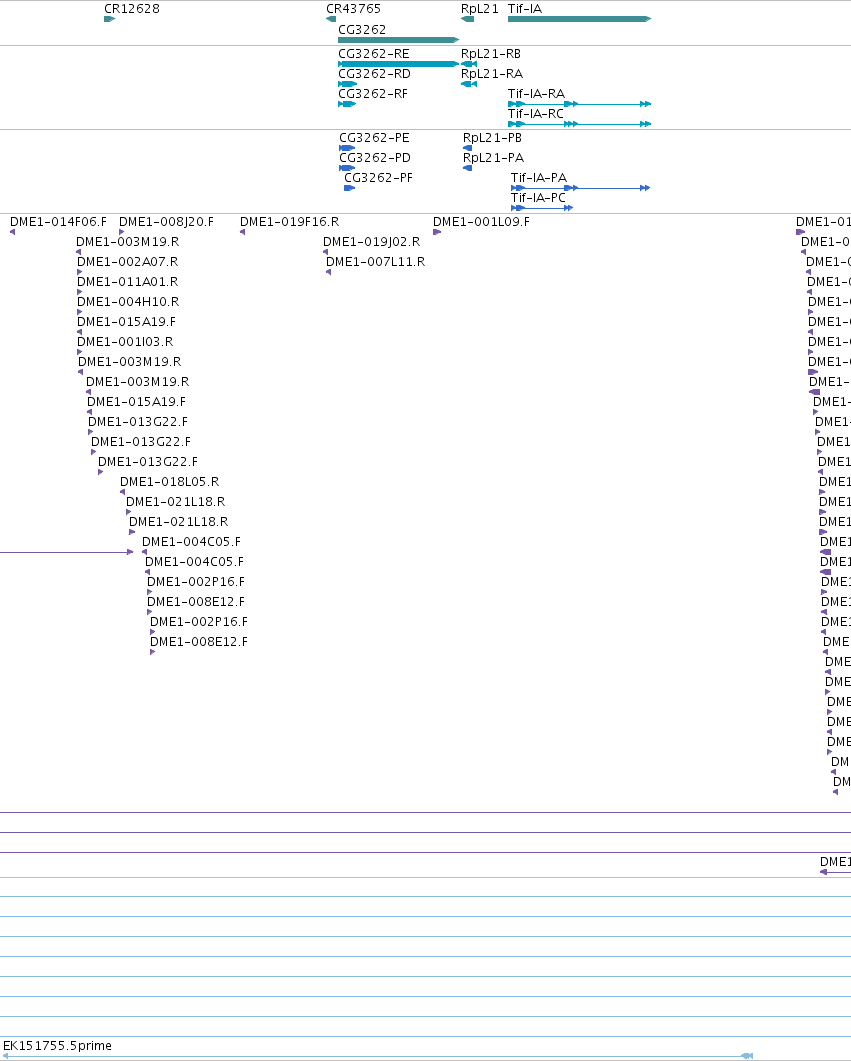Select the RpL21-RB transcript label

tap(491, 53)
